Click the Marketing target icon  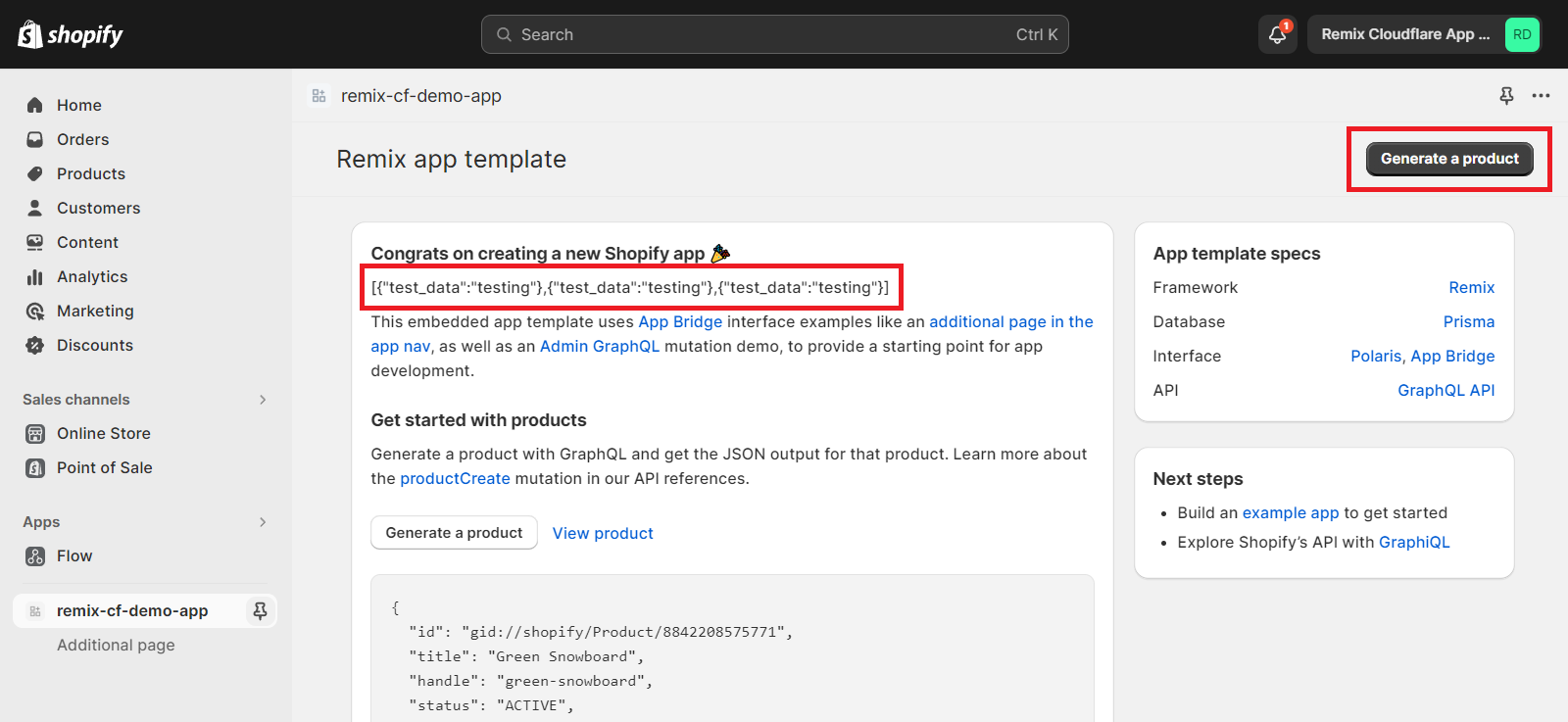pyautogui.click(x=35, y=311)
